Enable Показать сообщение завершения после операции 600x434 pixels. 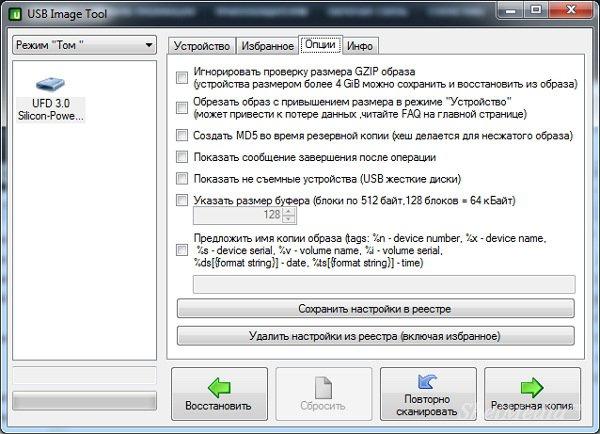pyautogui.click(x=182, y=157)
